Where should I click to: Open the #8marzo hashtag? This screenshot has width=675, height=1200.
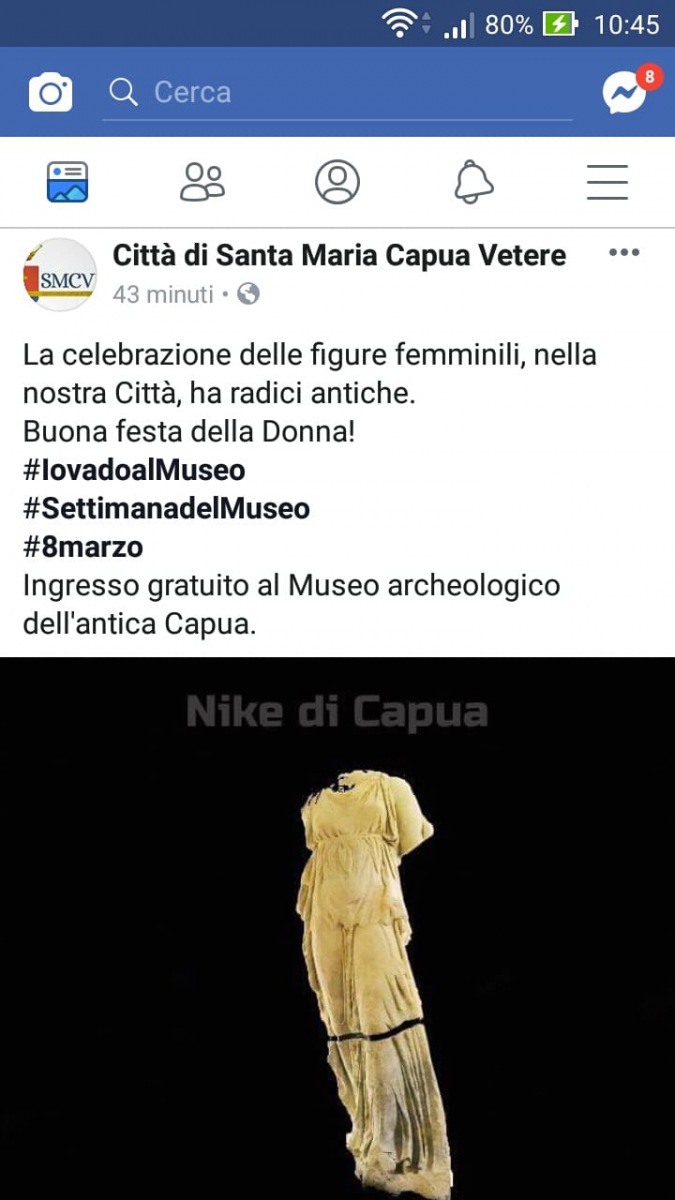click(x=83, y=548)
